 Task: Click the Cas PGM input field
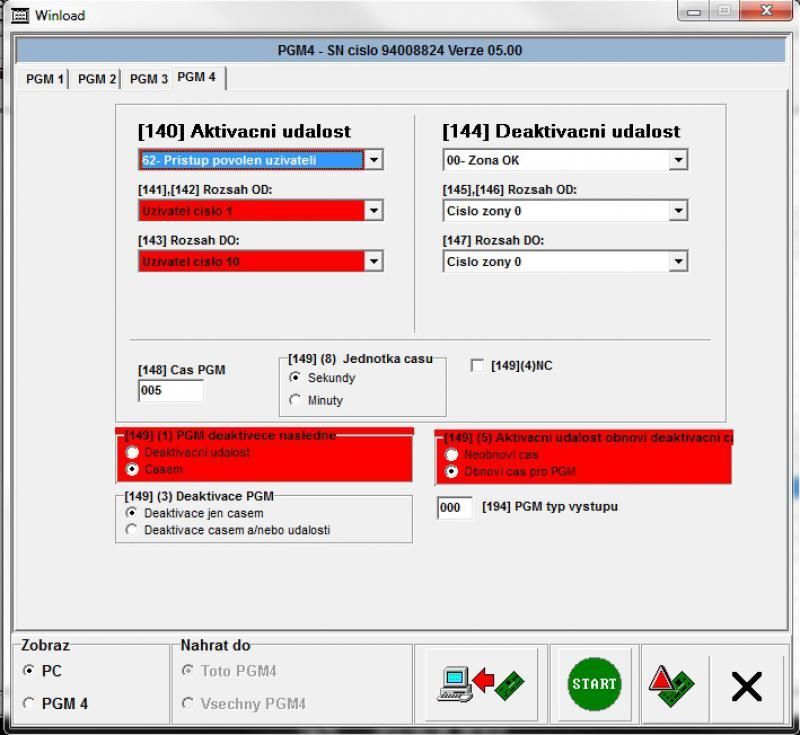point(170,391)
